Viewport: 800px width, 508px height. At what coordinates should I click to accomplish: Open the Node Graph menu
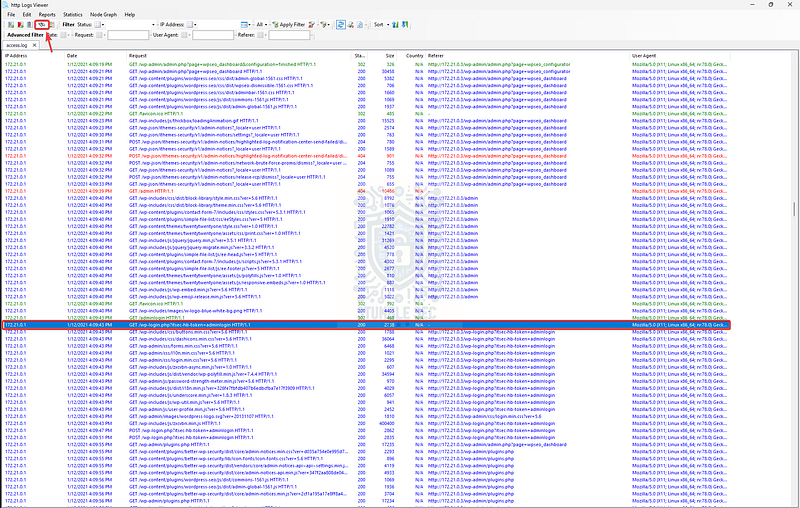pos(104,15)
